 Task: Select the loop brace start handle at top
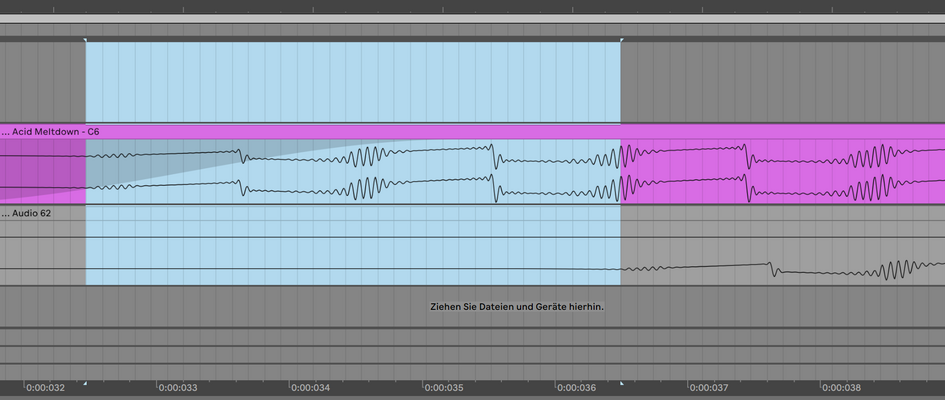pyautogui.click(x=86, y=40)
